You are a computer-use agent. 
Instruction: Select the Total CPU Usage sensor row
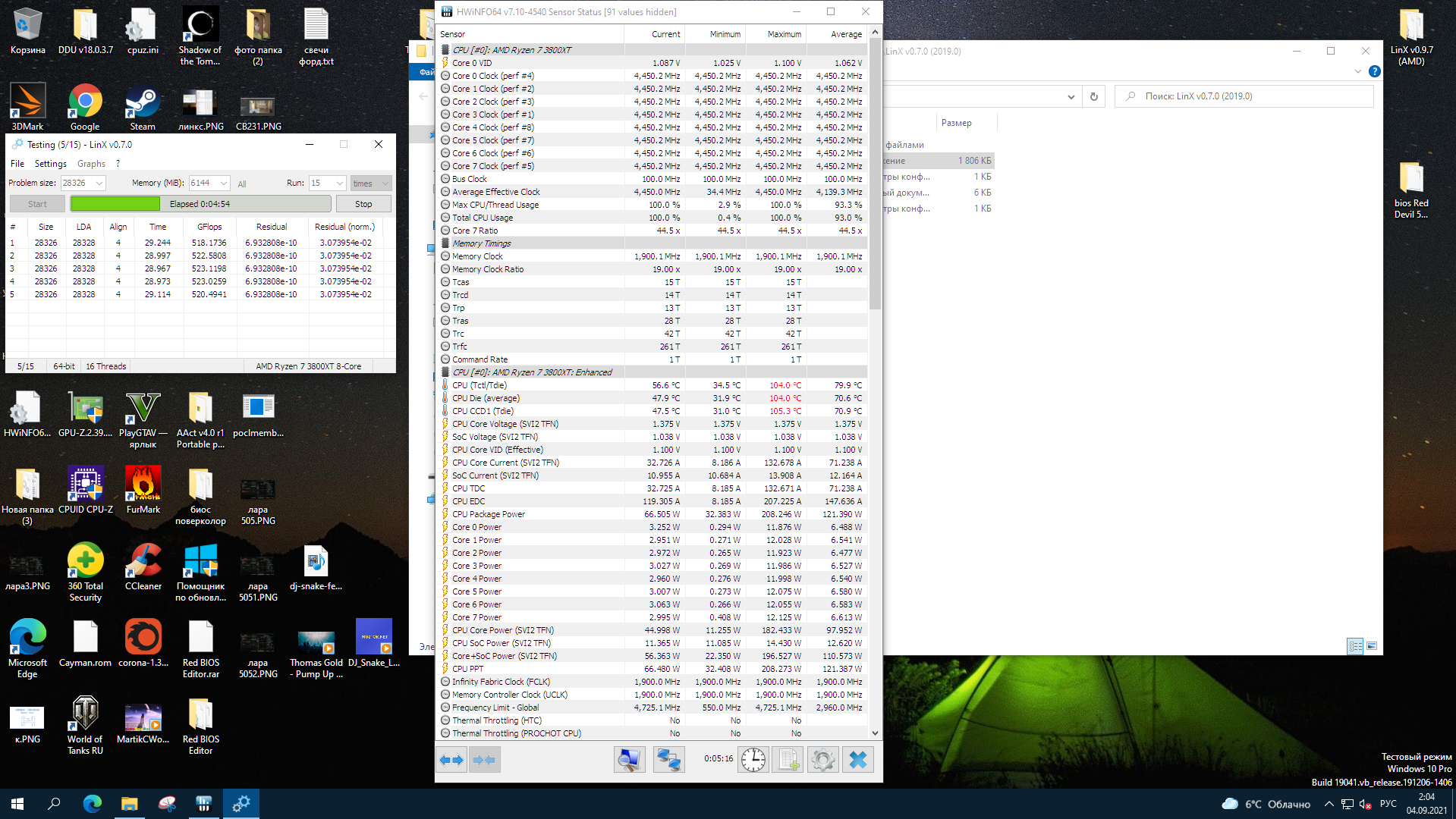(x=653, y=218)
